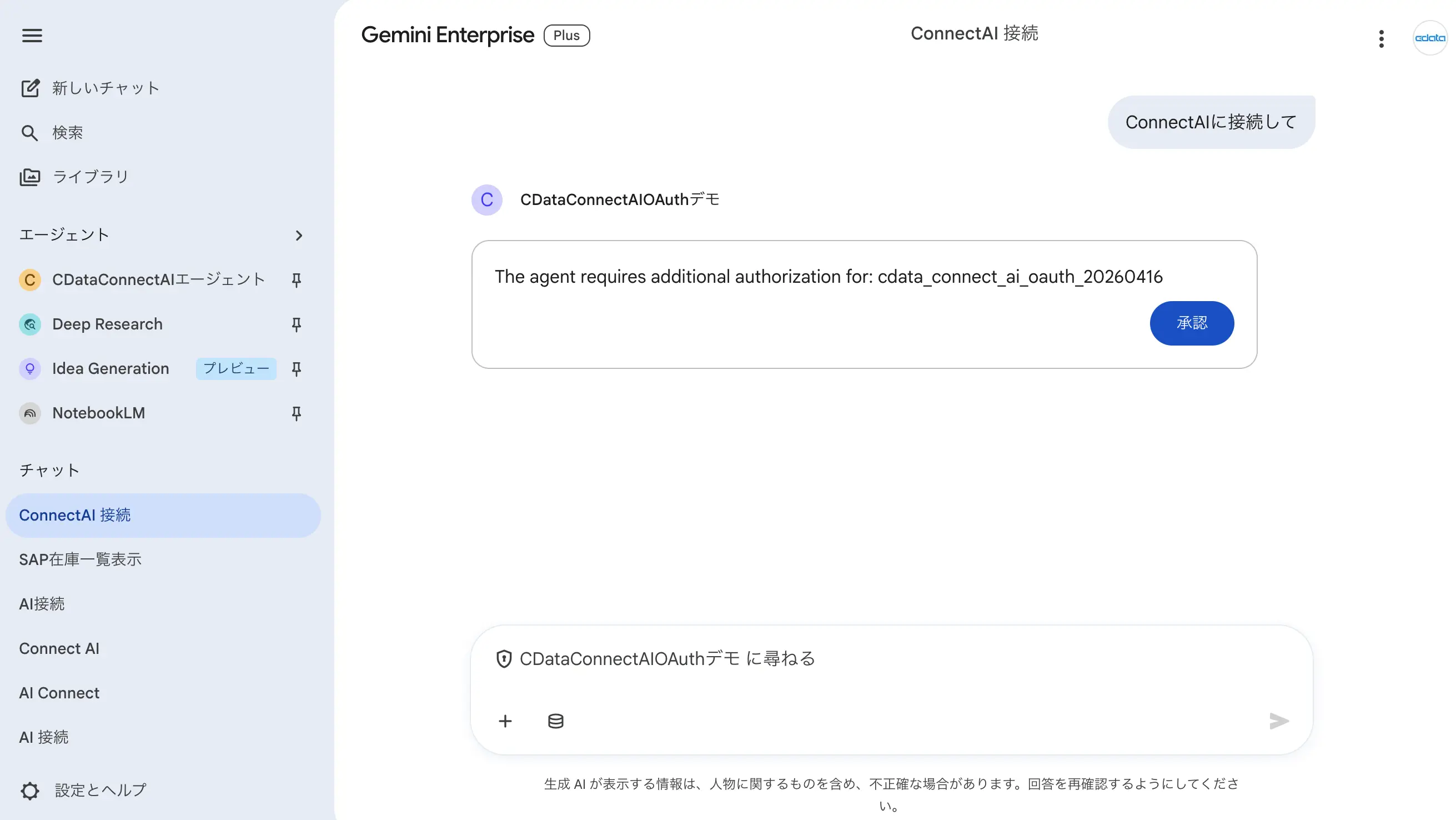Select the Idea Generation agent icon

click(x=29, y=369)
